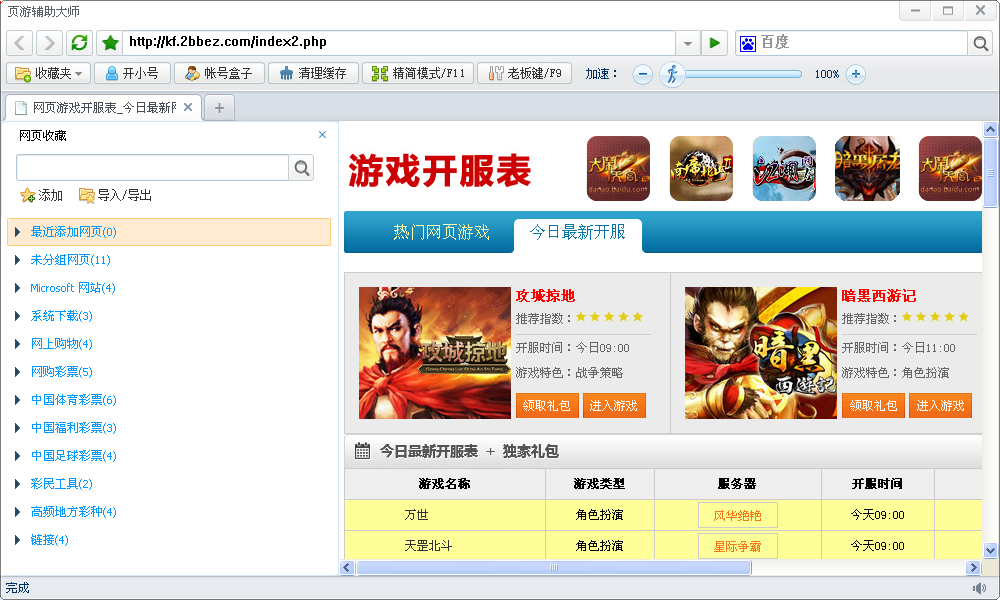The height and width of the screenshot is (600, 1000).
Task: Increase speed with the plus button
Action: pos(856,75)
